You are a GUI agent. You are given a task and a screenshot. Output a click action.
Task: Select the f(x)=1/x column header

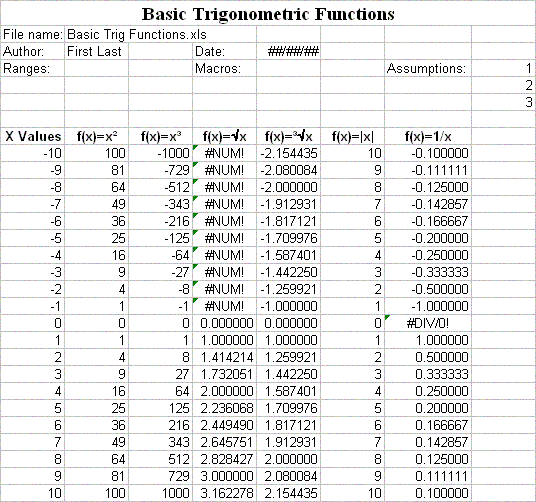point(428,136)
